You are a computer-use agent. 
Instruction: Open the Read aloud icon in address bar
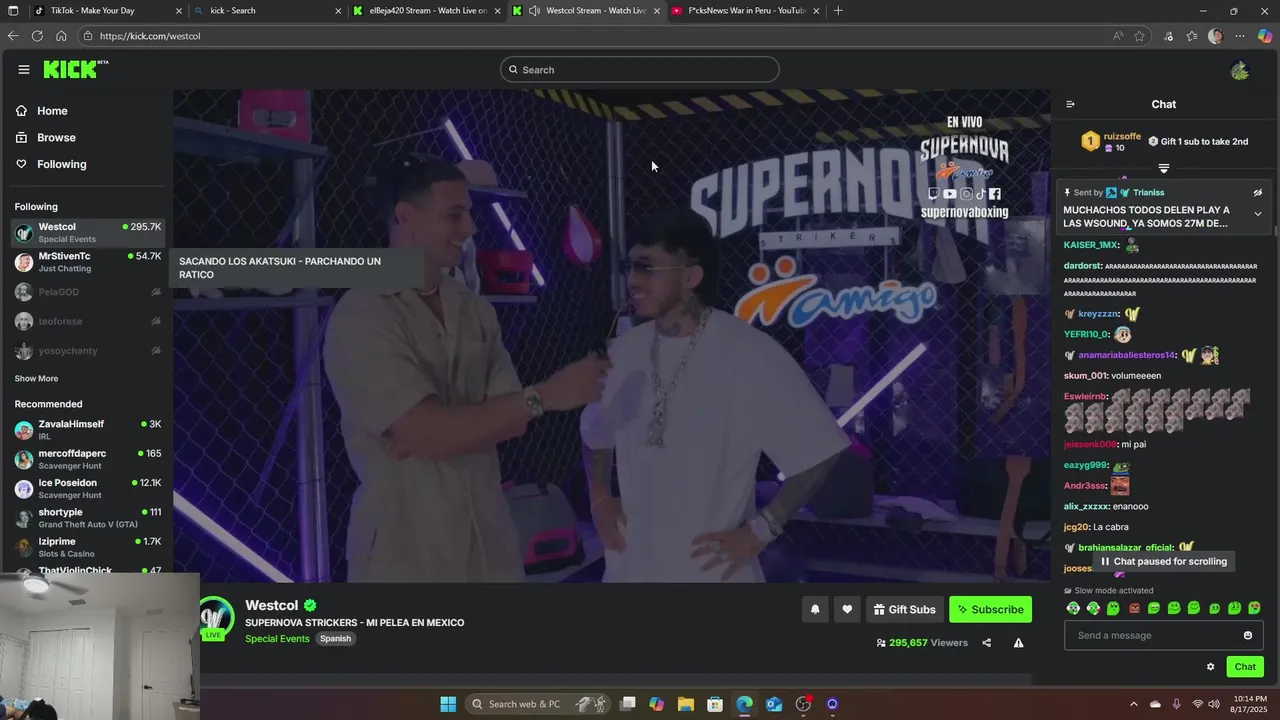click(x=1118, y=36)
